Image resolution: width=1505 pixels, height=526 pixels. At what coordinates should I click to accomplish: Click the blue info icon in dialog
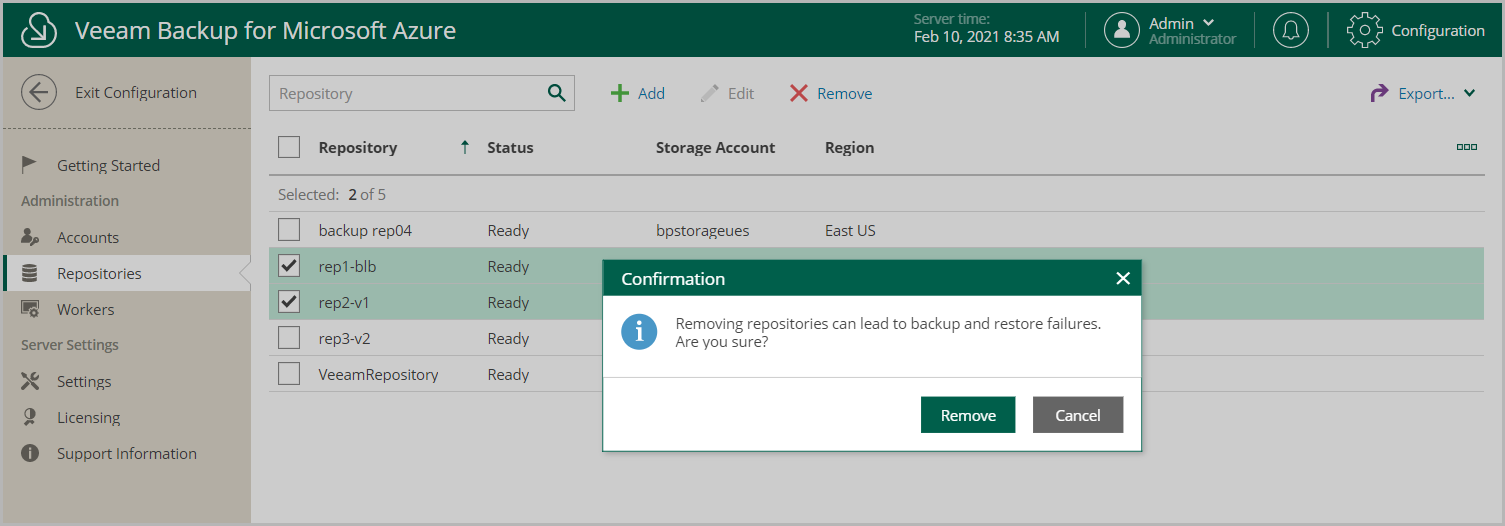[639, 332]
